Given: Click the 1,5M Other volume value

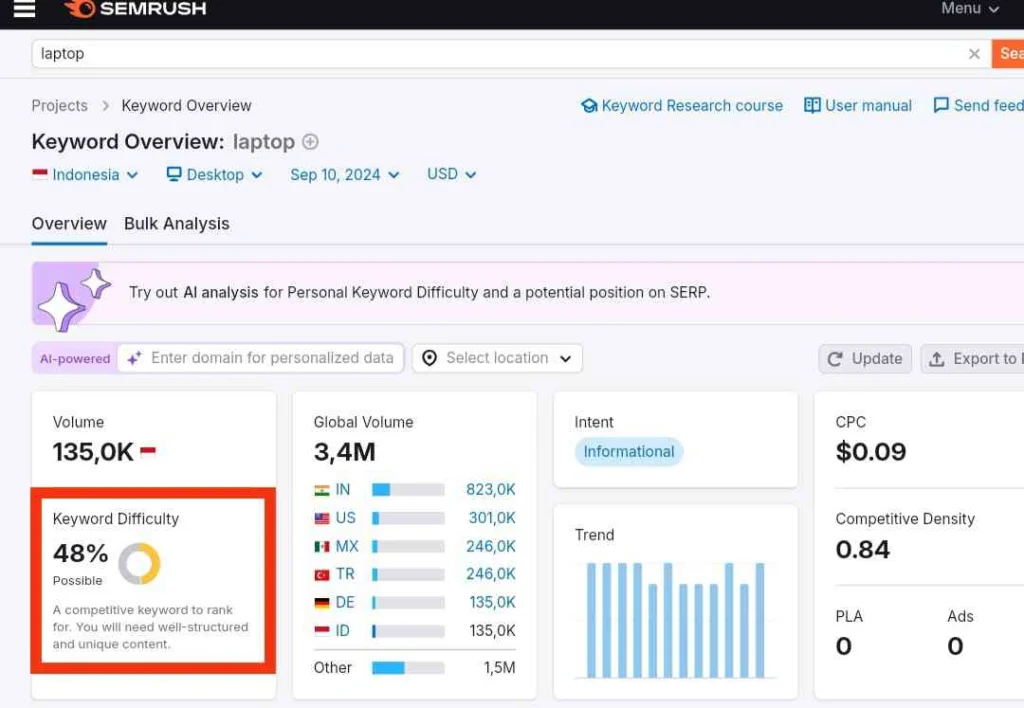Looking at the screenshot, I should [500, 668].
